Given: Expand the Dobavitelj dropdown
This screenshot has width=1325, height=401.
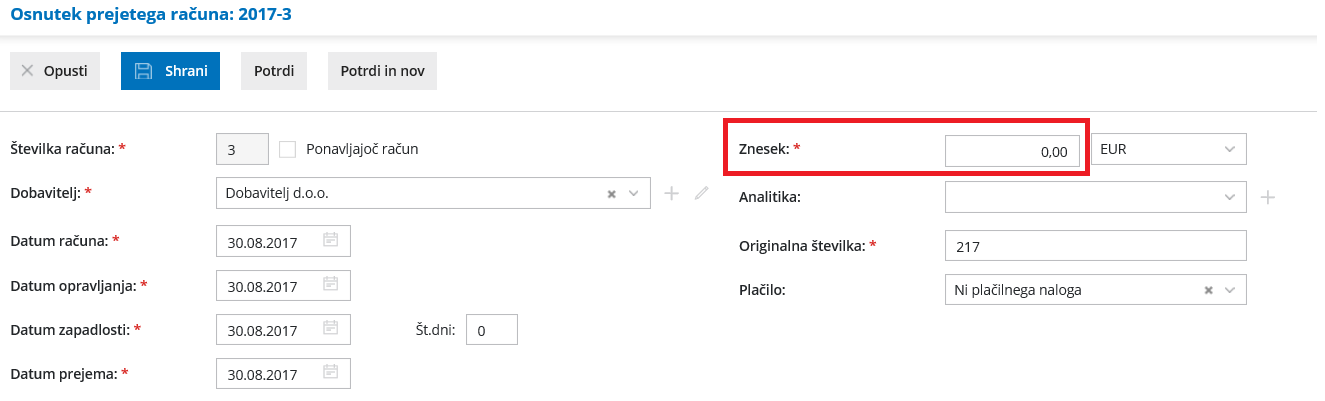Looking at the screenshot, I should coord(633,194).
